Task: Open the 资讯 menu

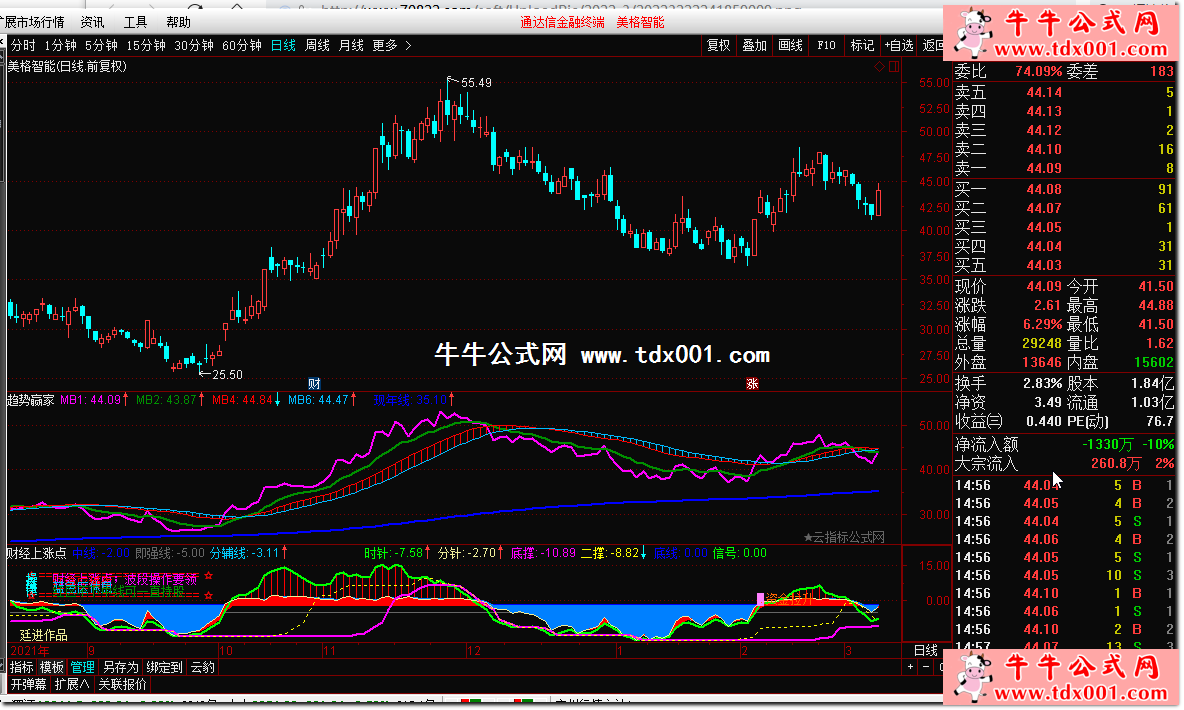Action: pyautogui.click(x=92, y=22)
